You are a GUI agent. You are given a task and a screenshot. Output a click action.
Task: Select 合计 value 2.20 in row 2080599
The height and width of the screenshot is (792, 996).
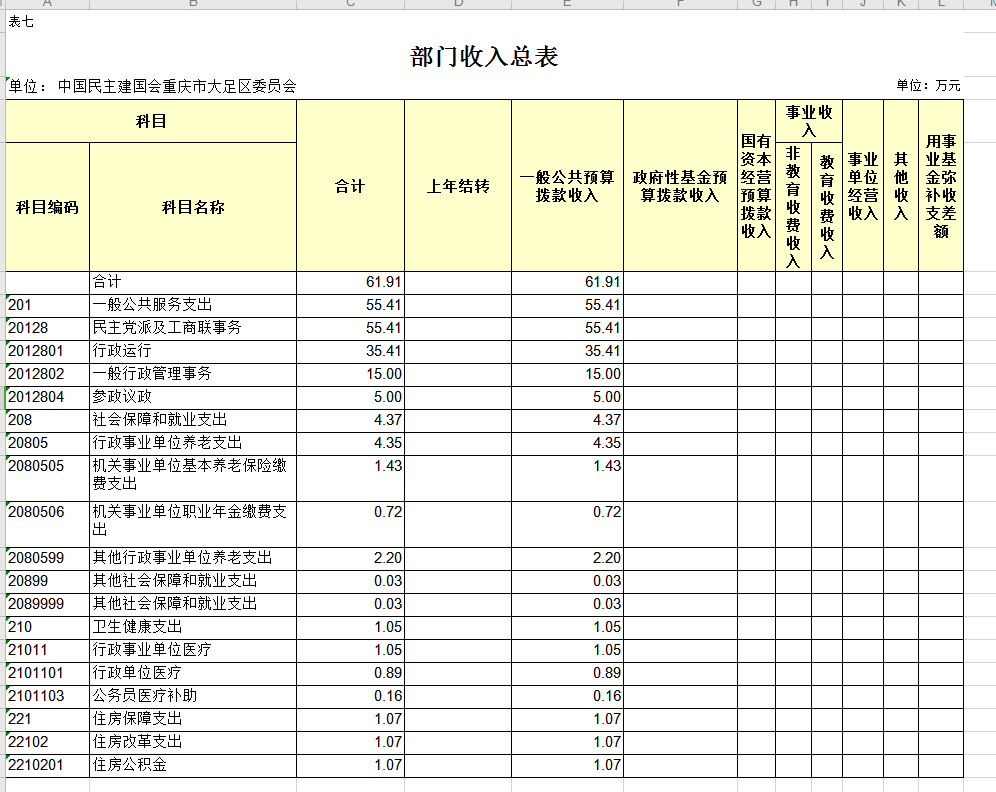click(x=351, y=558)
